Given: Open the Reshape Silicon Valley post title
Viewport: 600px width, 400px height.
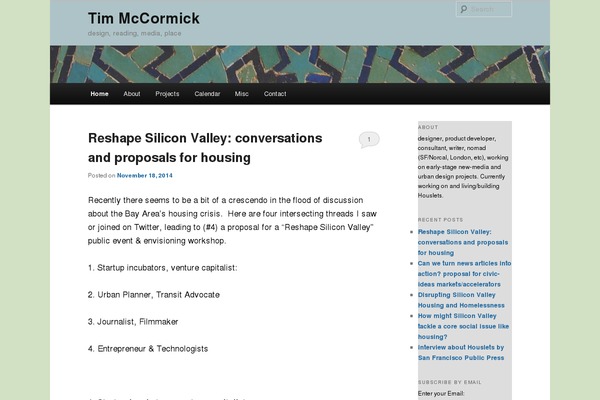Looking at the screenshot, I should 205,148.
